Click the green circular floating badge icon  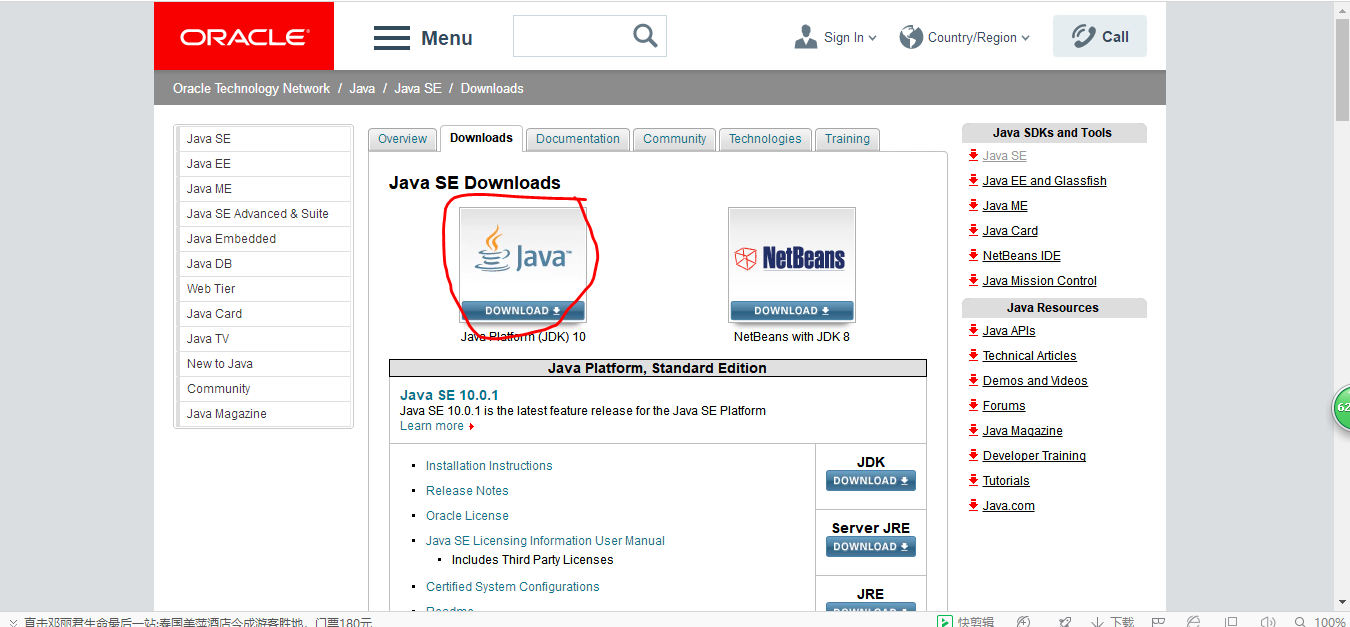[1342, 407]
